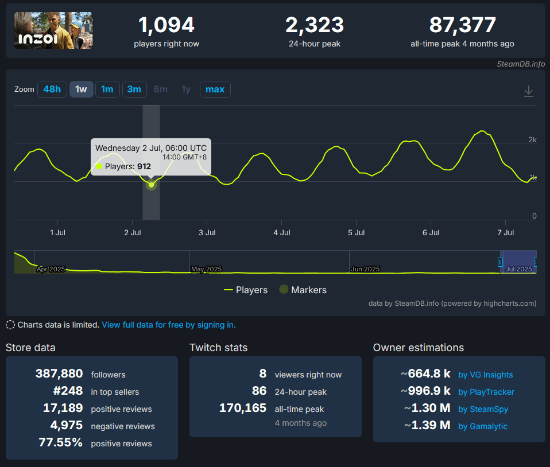Screen dimensions: 550x467
Task: Open owner estimate by Gamalytic
Action: [483, 426]
